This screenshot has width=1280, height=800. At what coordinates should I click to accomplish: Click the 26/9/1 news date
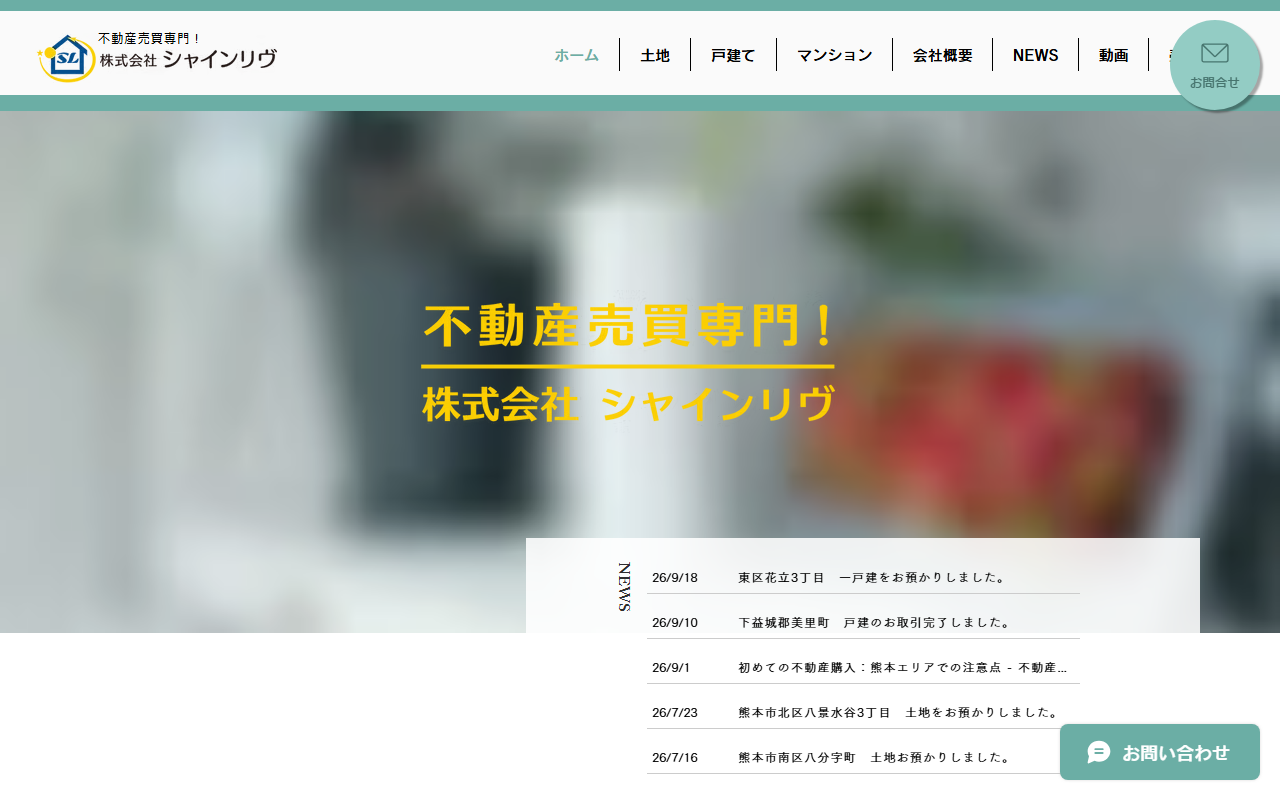[x=671, y=668]
